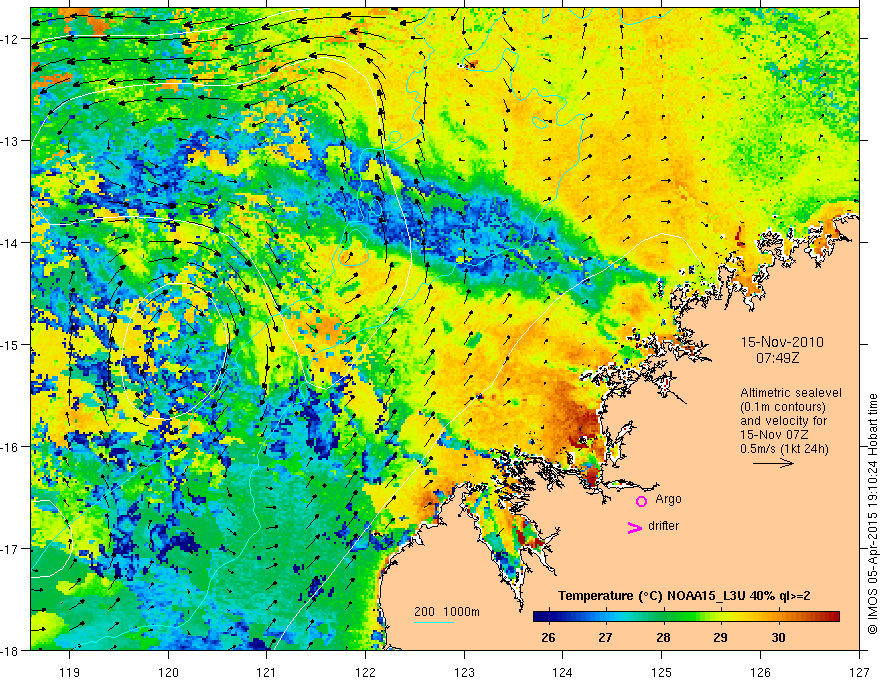880x680 pixels.
Task: Click the 0.5m/s velocity reference arrow
Action: coord(773,463)
